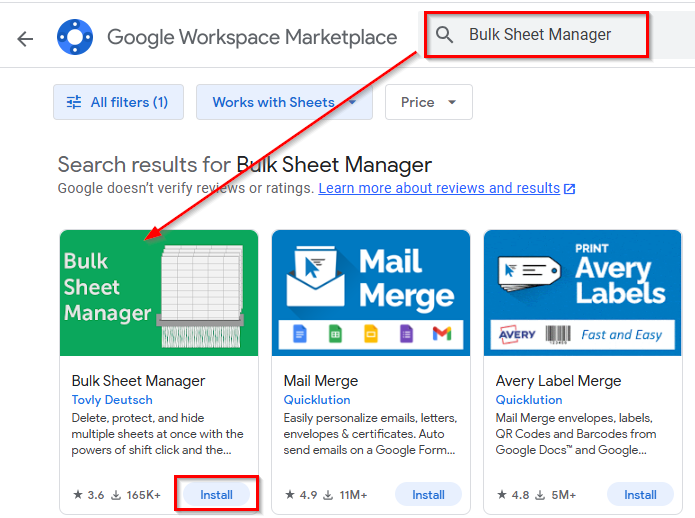Click the shredded spreadsheet icon in Bulk banner
The width and height of the screenshot is (695, 518).
click(200, 296)
